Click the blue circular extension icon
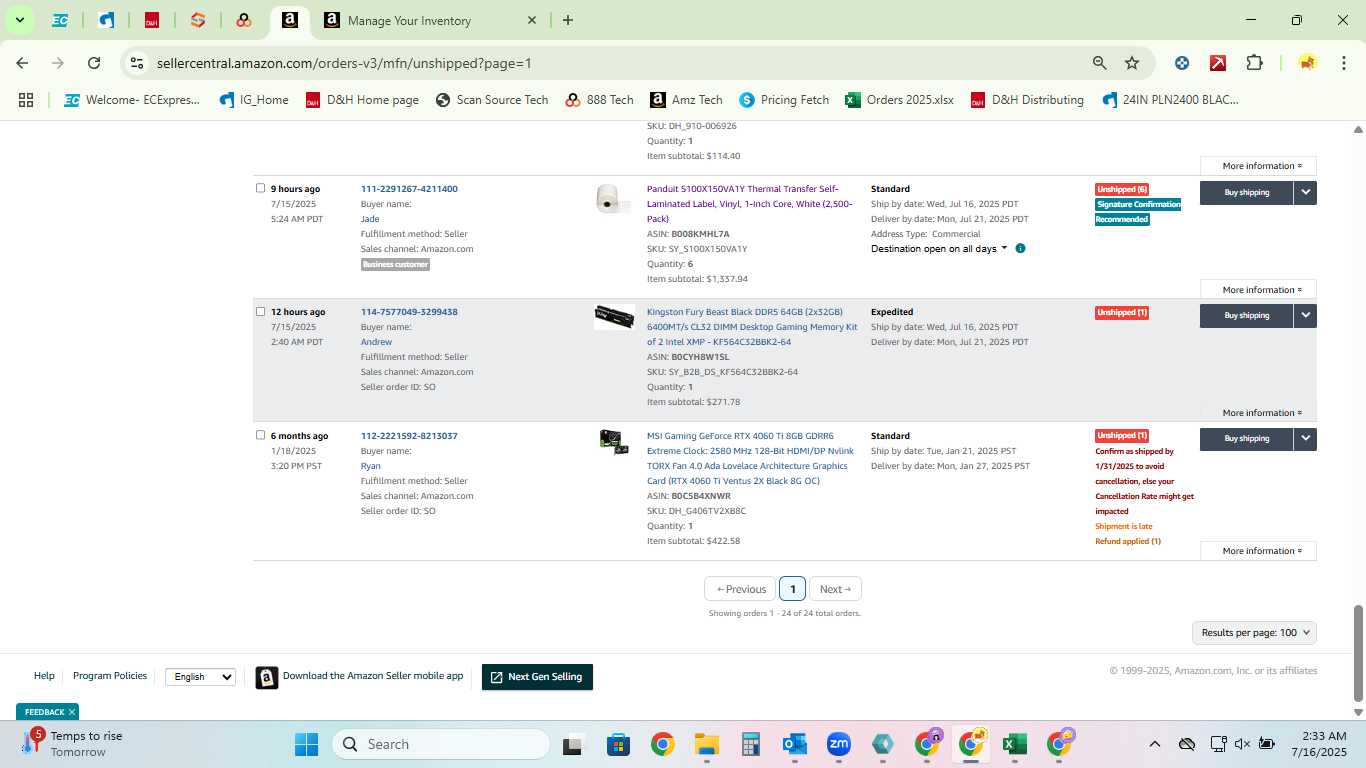This screenshot has width=1366, height=768. (1182, 63)
